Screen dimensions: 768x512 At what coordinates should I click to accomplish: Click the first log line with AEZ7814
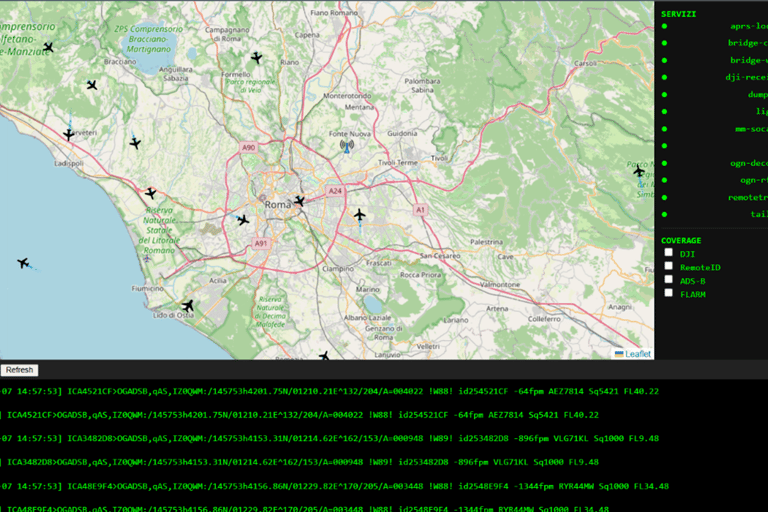click(329, 391)
